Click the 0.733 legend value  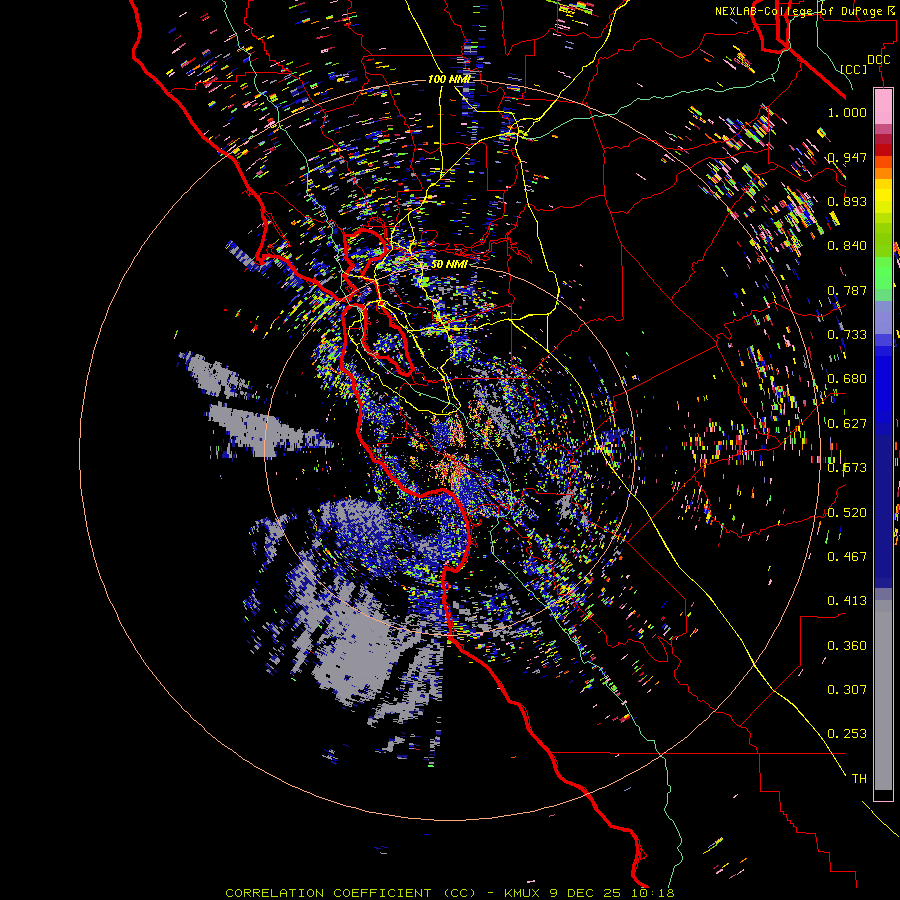[x=847, y=335]
